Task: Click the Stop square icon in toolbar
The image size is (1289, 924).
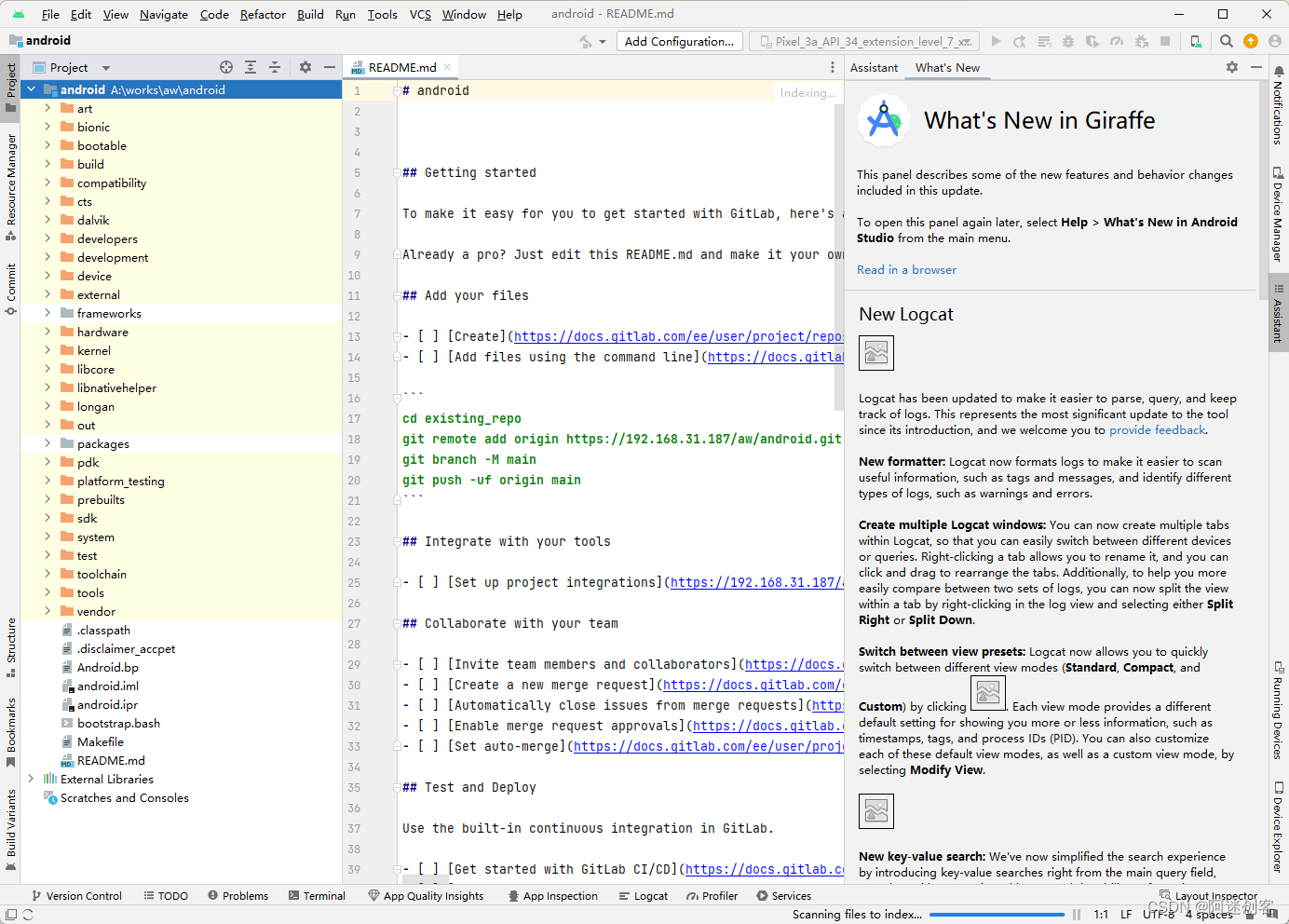Action: (1165, 41)
